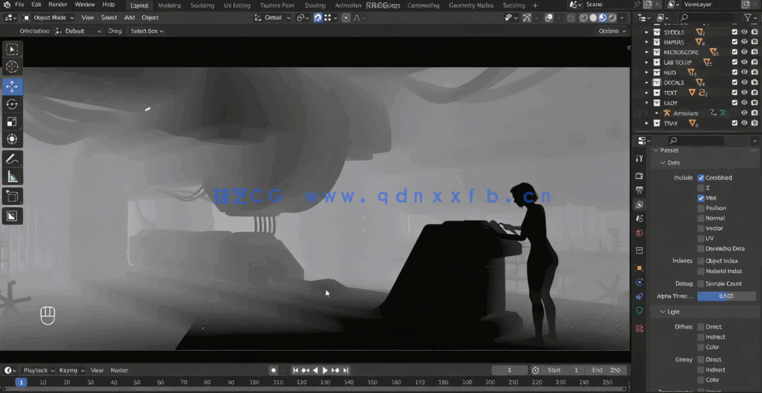Enable the Z pass checkbox
Image resolution: width=762 pixels, height=393 pixels.
[701, 188]
